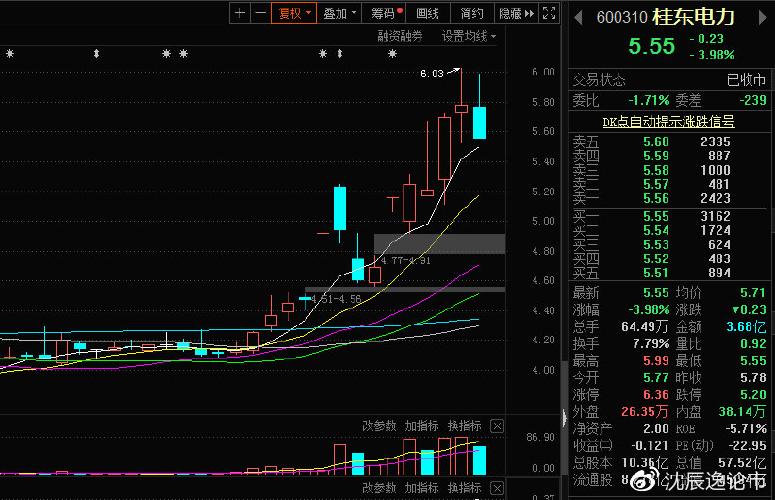This screenshot has height=500, width=775.
Task: Select the 5.56 sell-one order row
Action: (669, 199)
